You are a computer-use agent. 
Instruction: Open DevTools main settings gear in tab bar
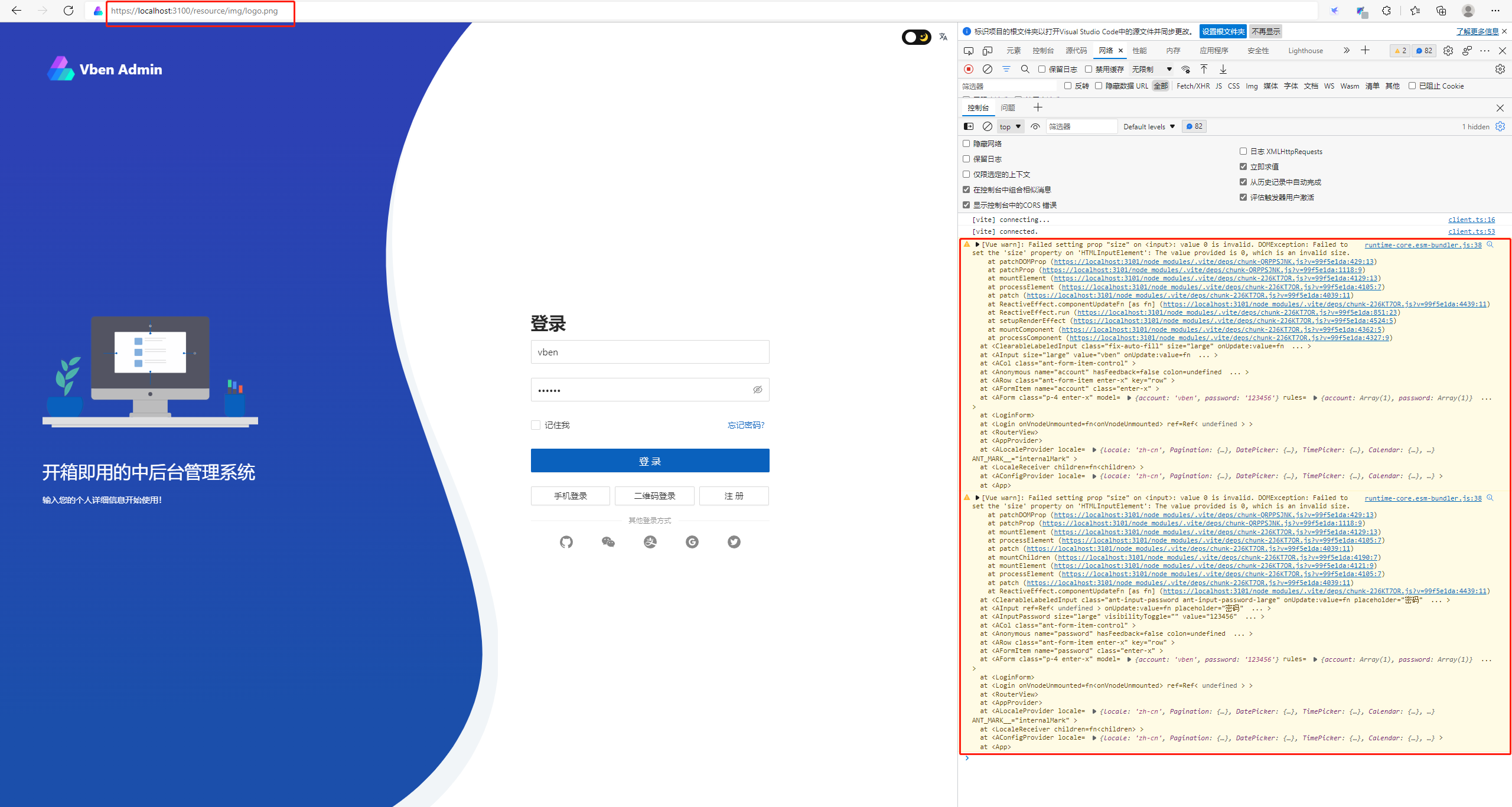[x=1448, y=51]
